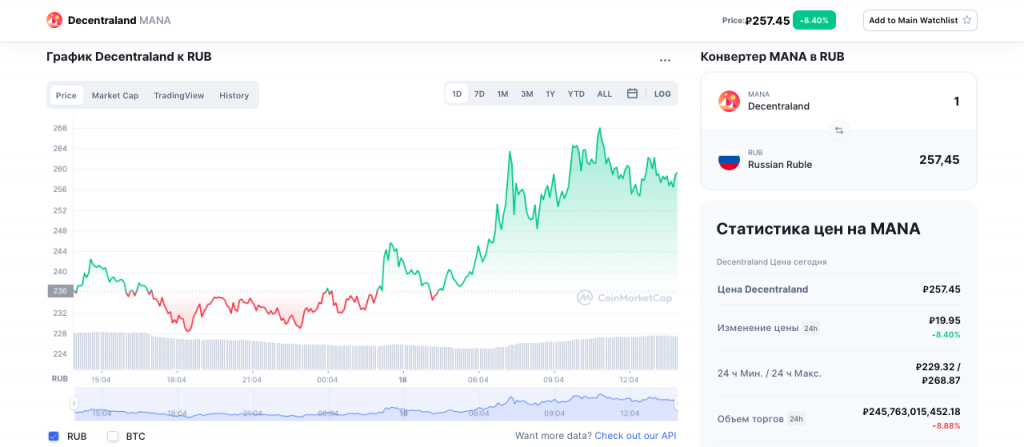Toggle the LOG scale button

tap(662, 94)
